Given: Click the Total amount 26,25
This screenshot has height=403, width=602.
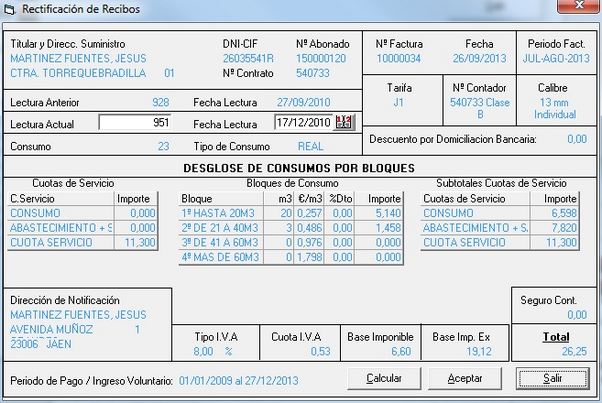Looking at the screenshot, I should coord(574,351).
